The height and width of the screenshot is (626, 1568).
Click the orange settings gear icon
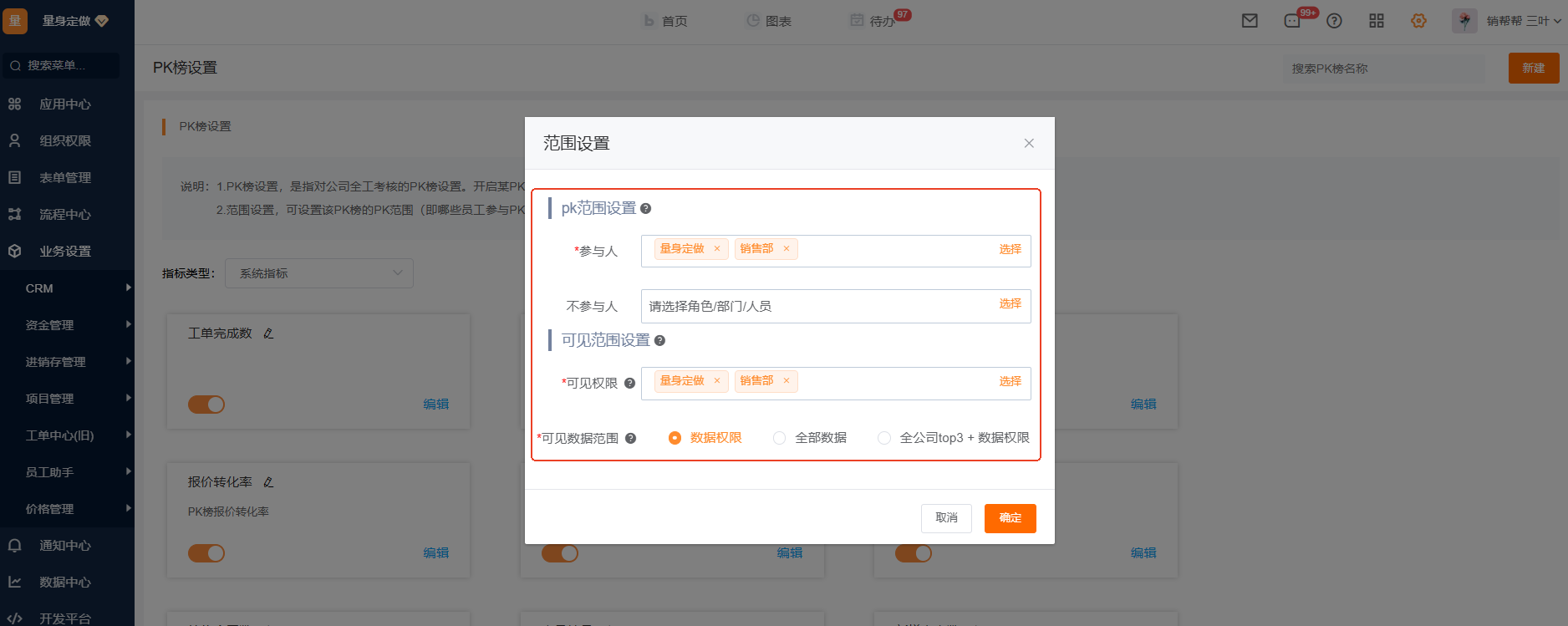pos(1418,21)
